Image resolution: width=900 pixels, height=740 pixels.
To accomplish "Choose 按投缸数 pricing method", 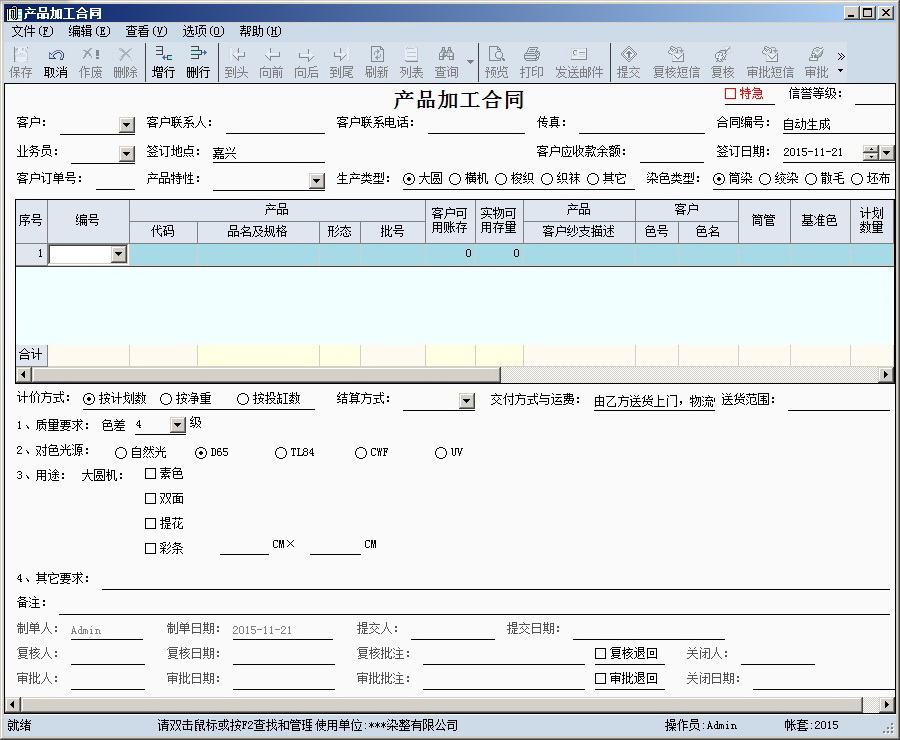I will pyautogui.click(x=243, y=399).
